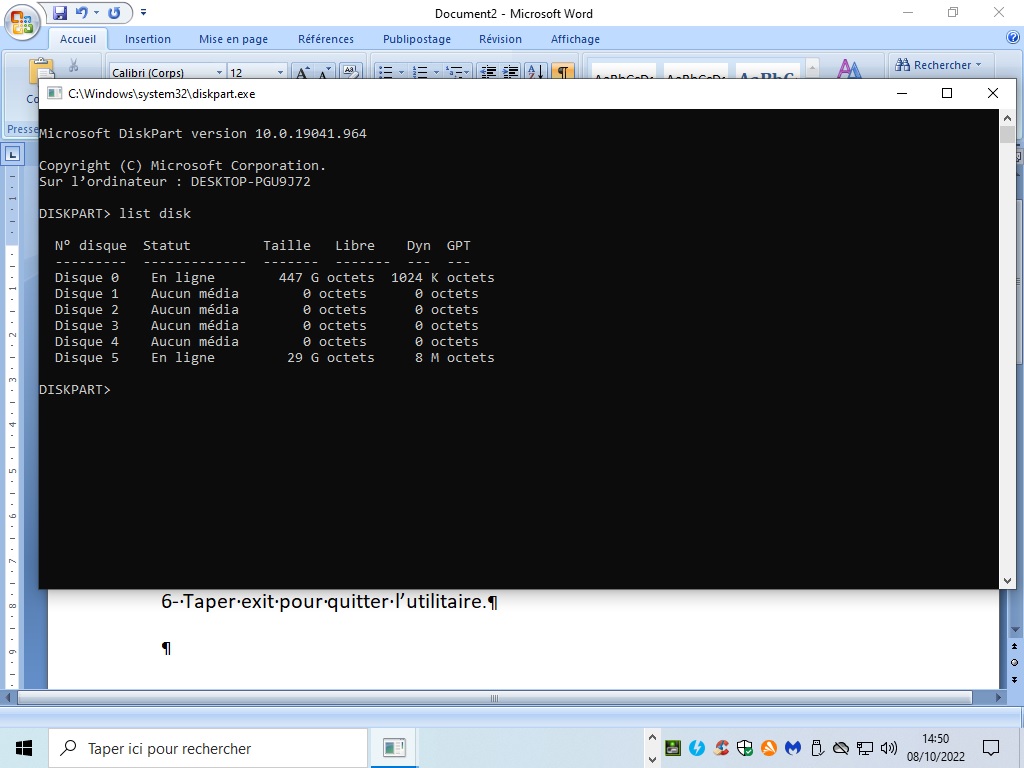Click the Redo icon in Quick Access toolbar
Screen dimensions: 1024x768
pos(114,13)
